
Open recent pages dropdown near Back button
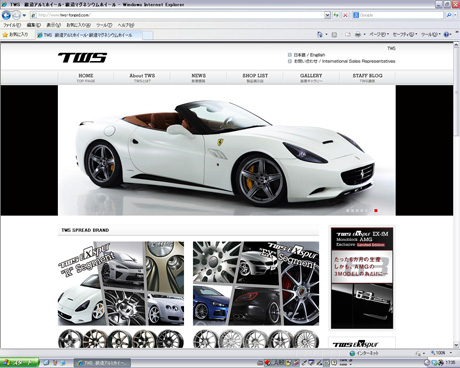pos(24,15)
